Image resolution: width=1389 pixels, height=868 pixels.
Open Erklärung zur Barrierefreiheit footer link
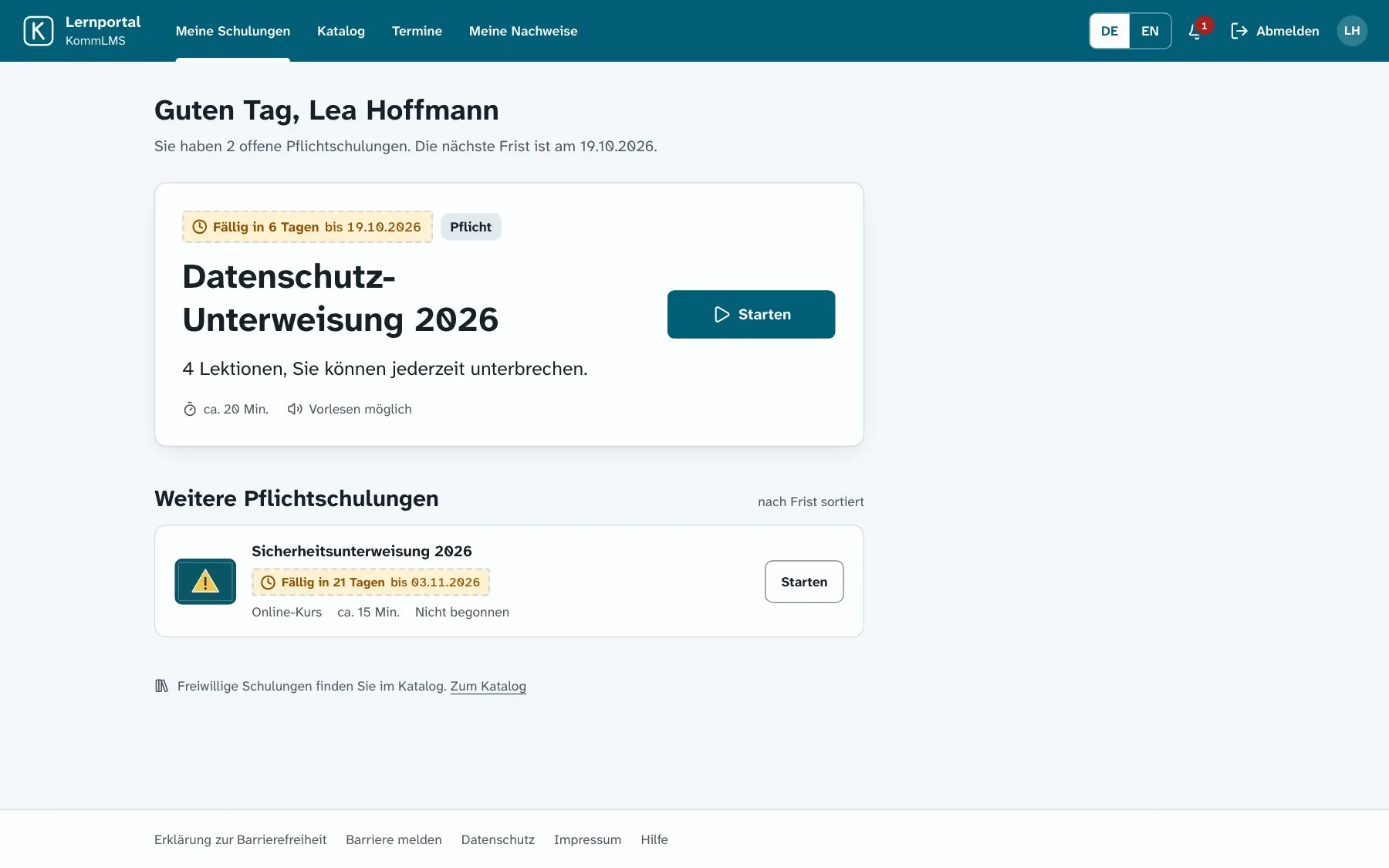point(240,839)
